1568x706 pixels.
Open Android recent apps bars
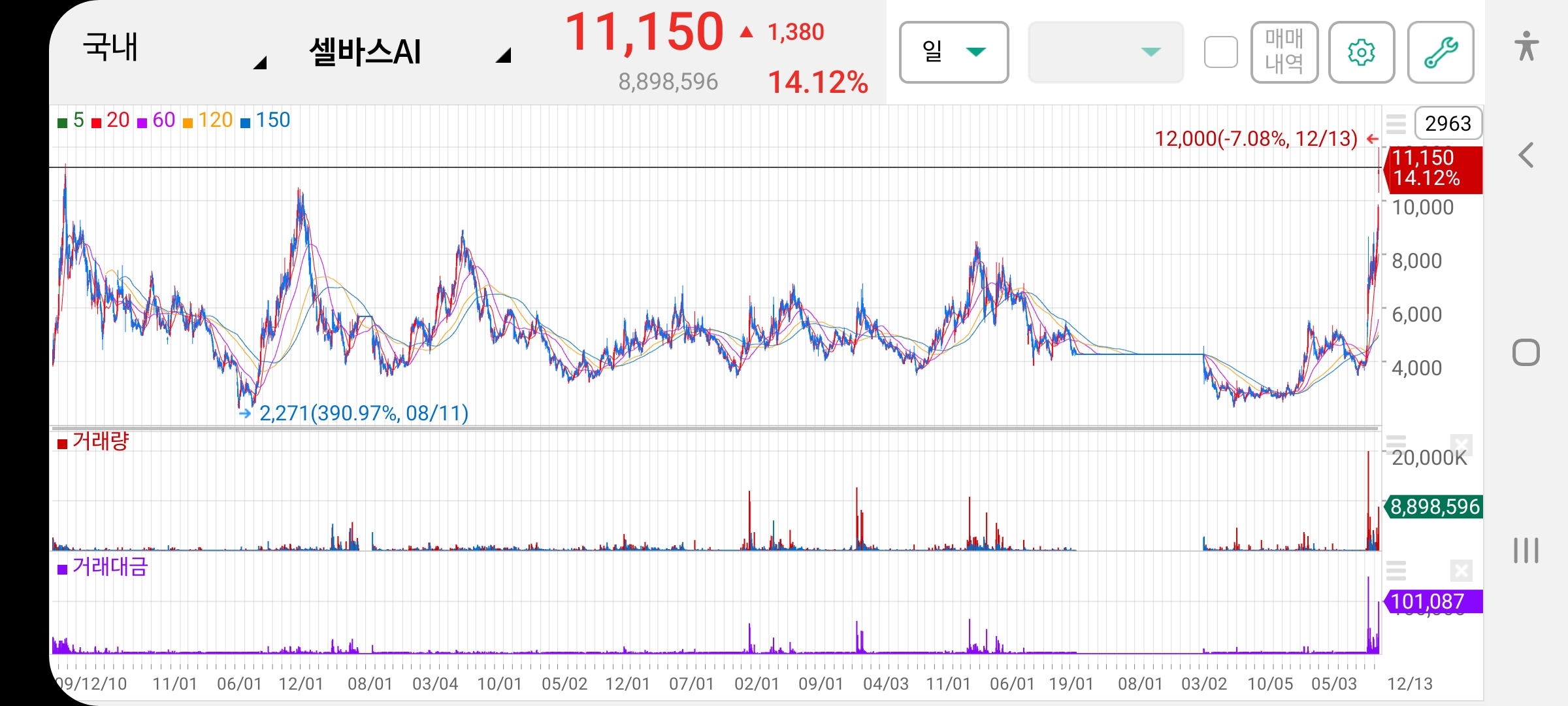tap(1526, 550)
